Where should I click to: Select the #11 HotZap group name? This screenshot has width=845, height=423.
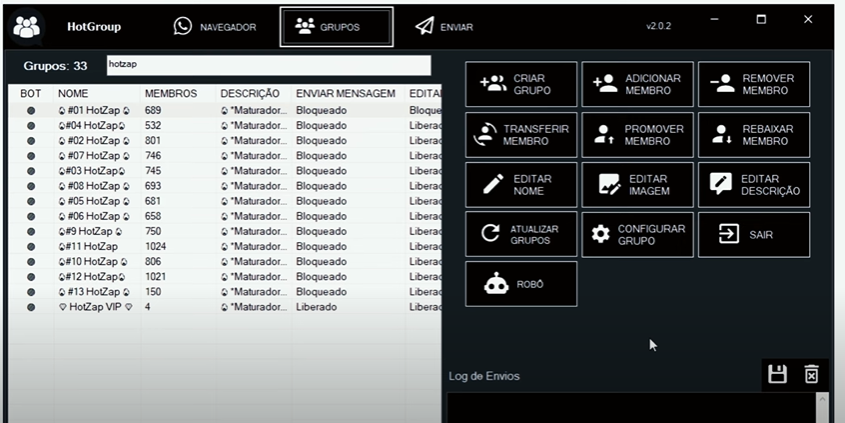click(x=88, y=246)
